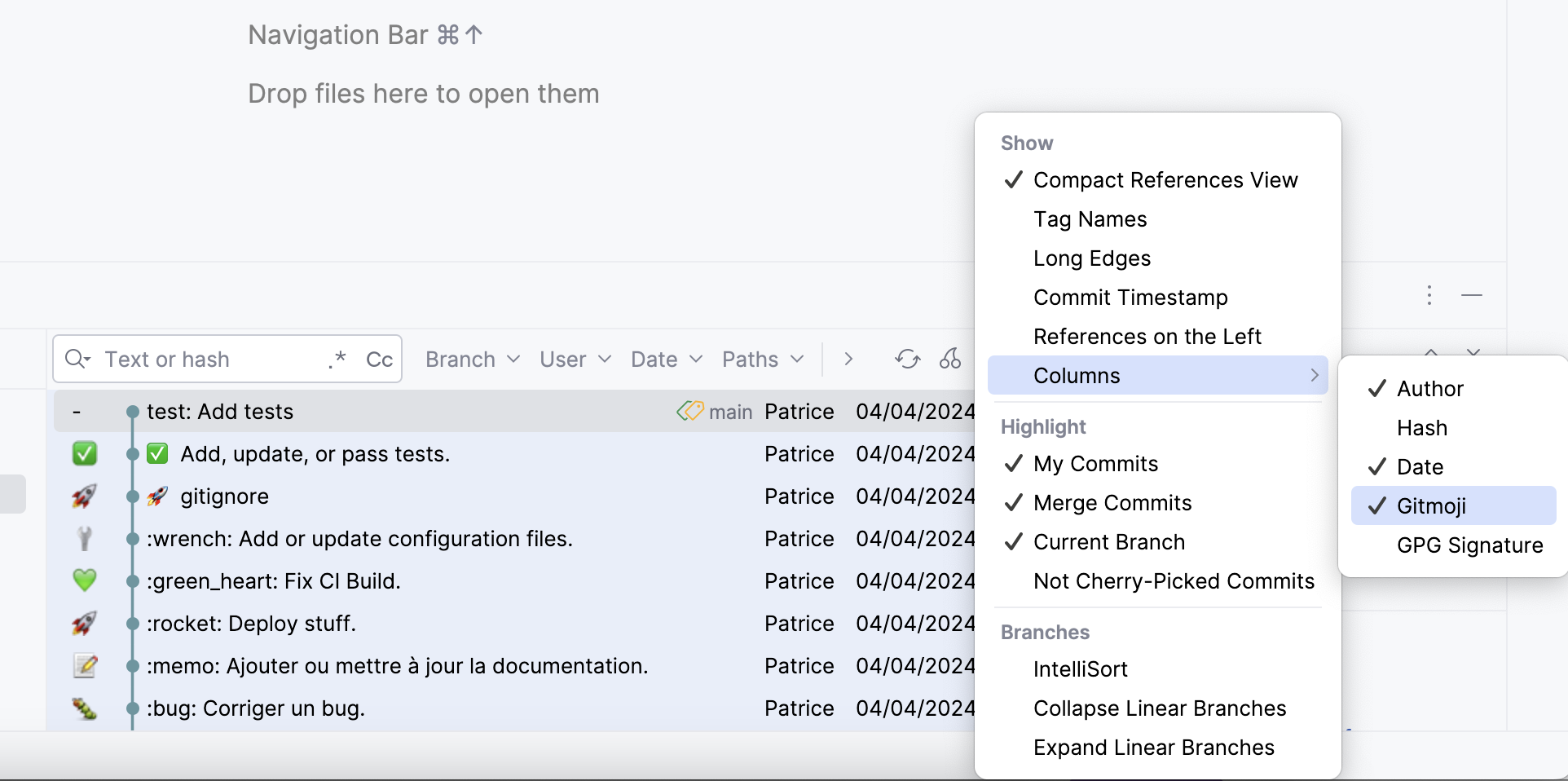Open the User filter dropdown
The image size is (1568, 781).
click(575, 360)
